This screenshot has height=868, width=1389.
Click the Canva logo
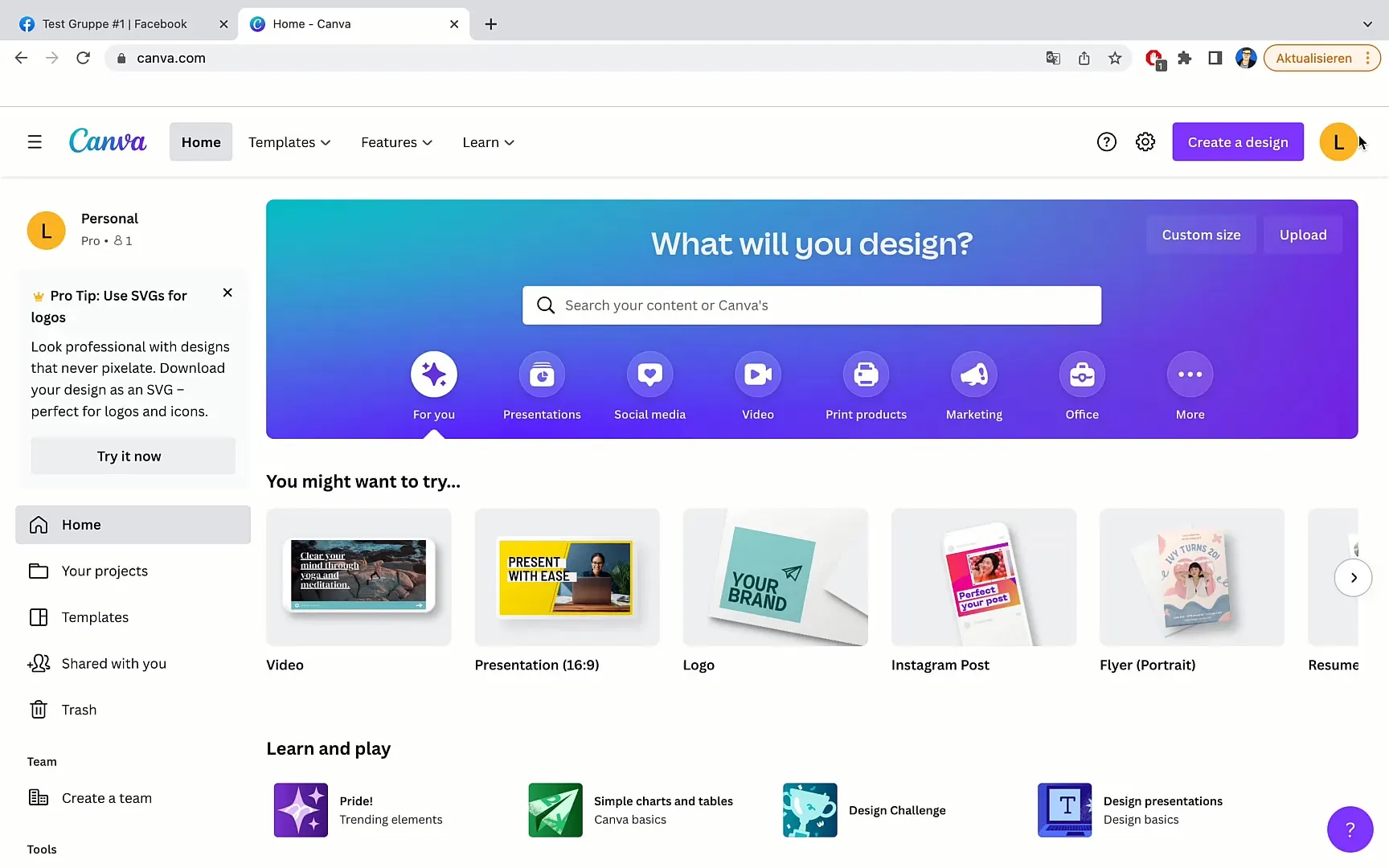pos(108,141)
